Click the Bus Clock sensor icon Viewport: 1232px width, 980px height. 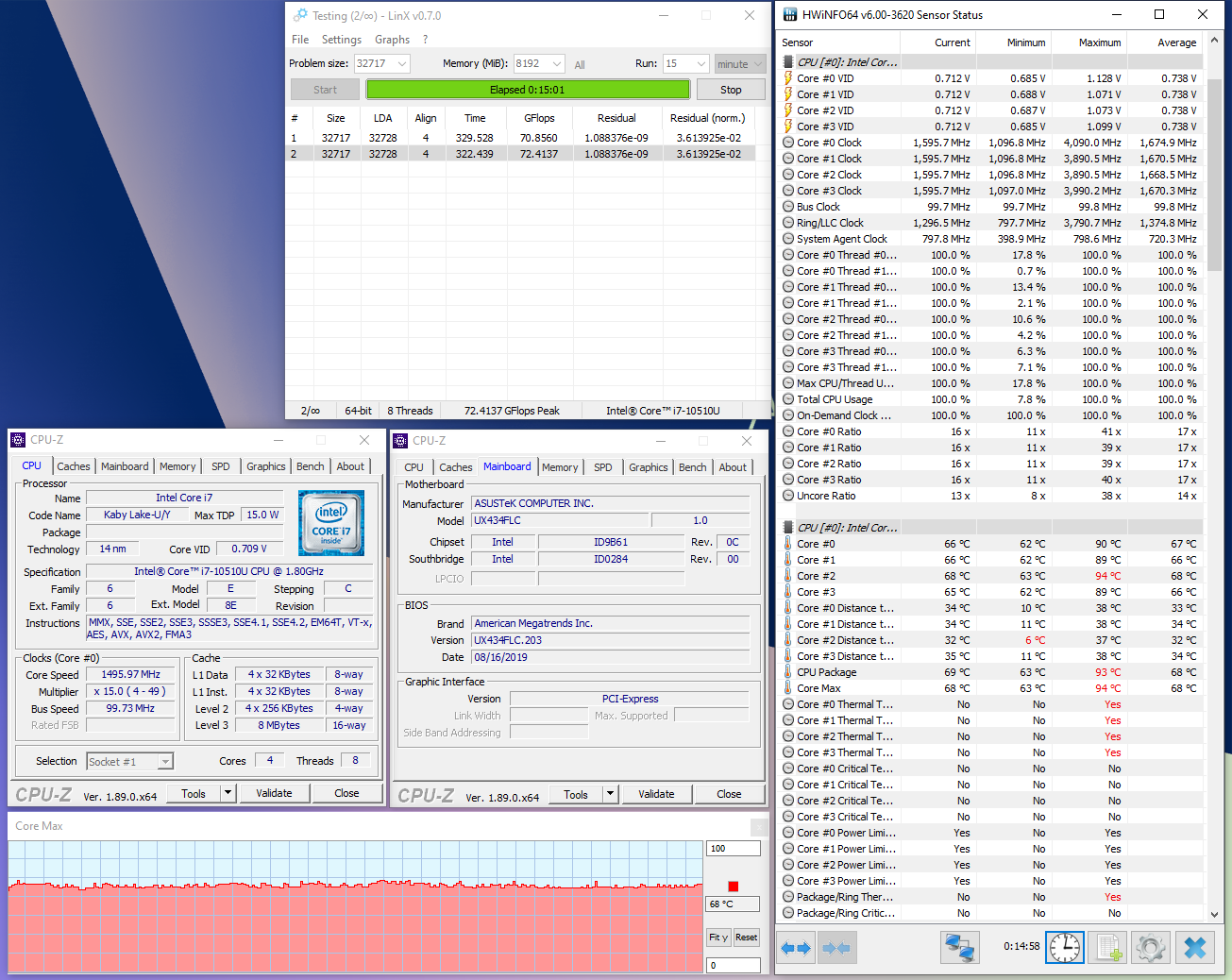click(788, 207)
